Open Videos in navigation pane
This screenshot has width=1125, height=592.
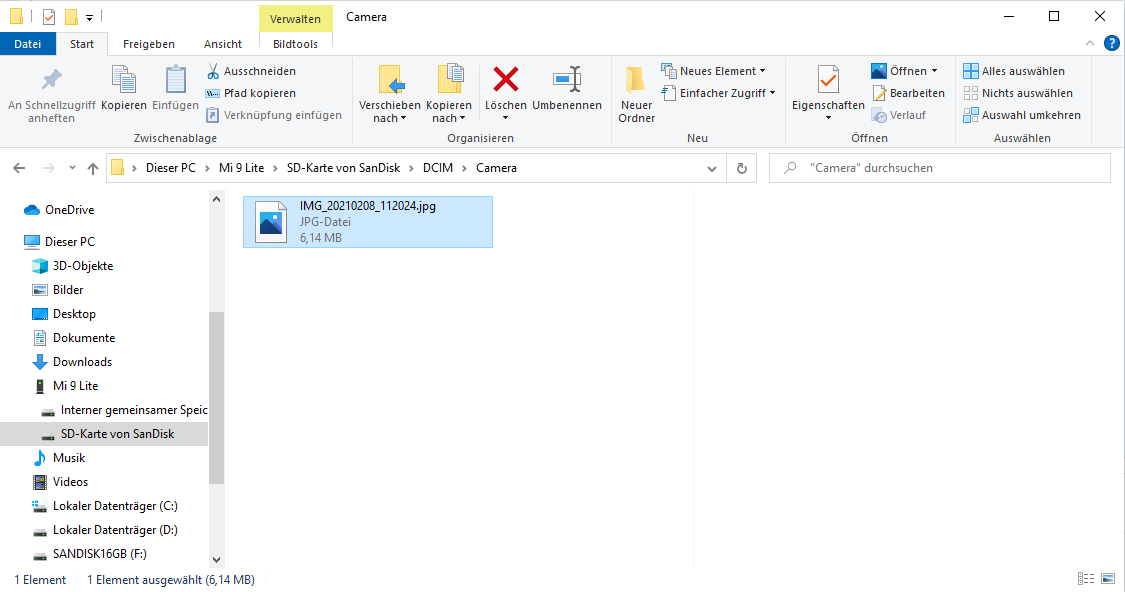[60, 482]
